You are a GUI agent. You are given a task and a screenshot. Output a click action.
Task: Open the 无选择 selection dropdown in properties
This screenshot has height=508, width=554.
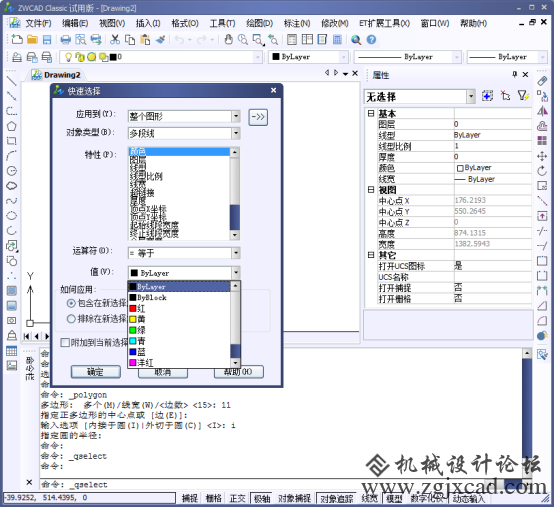471,96
